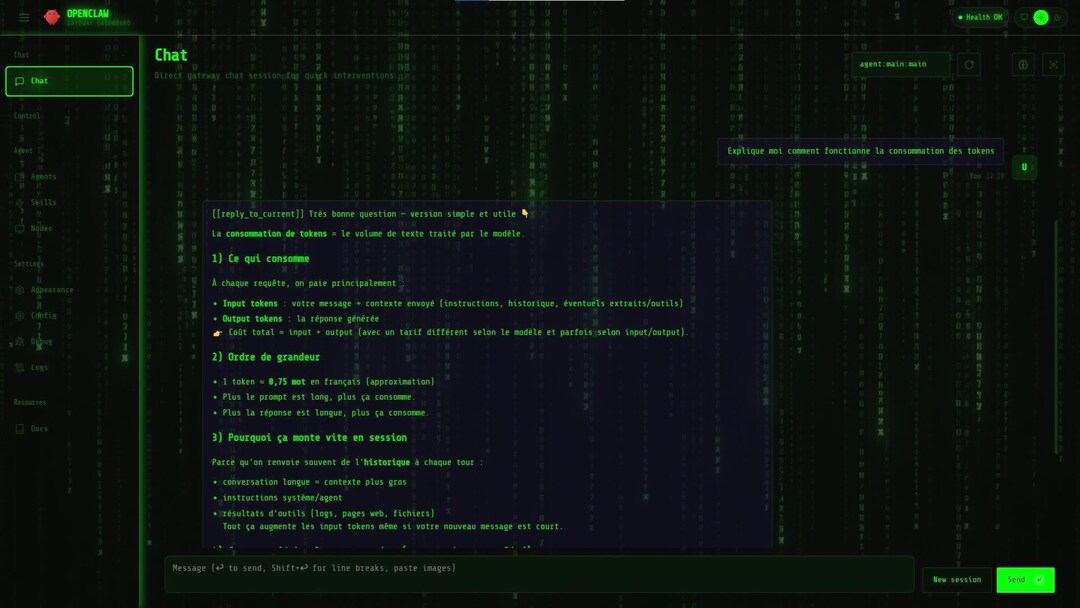
Task: Click 'instructions système/agent' bullet
Action: tap(278, 498)
